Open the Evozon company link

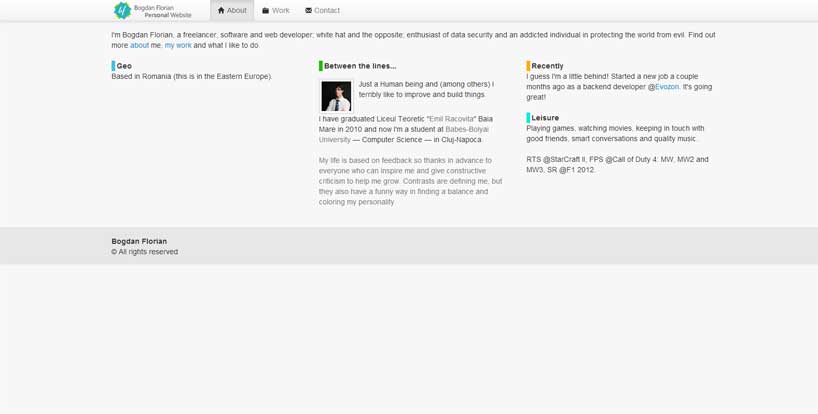[667, 87]
